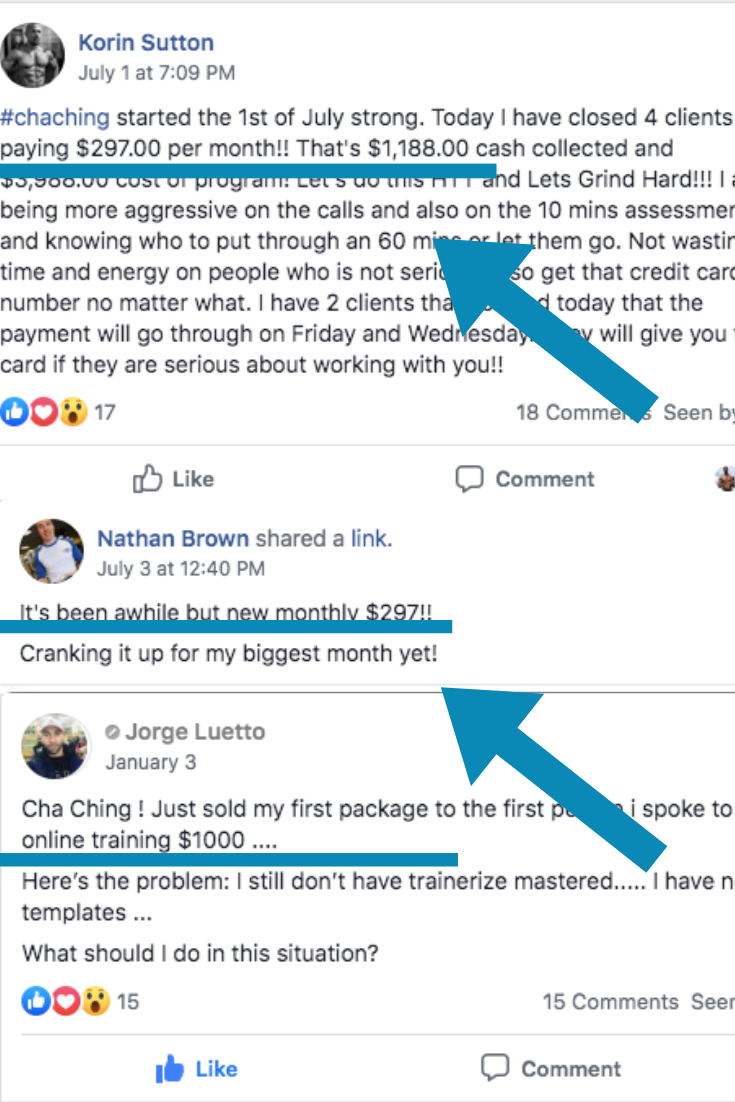Comment on Jorge Luetto's post
735x1102 pixels.
(551, 1069)
